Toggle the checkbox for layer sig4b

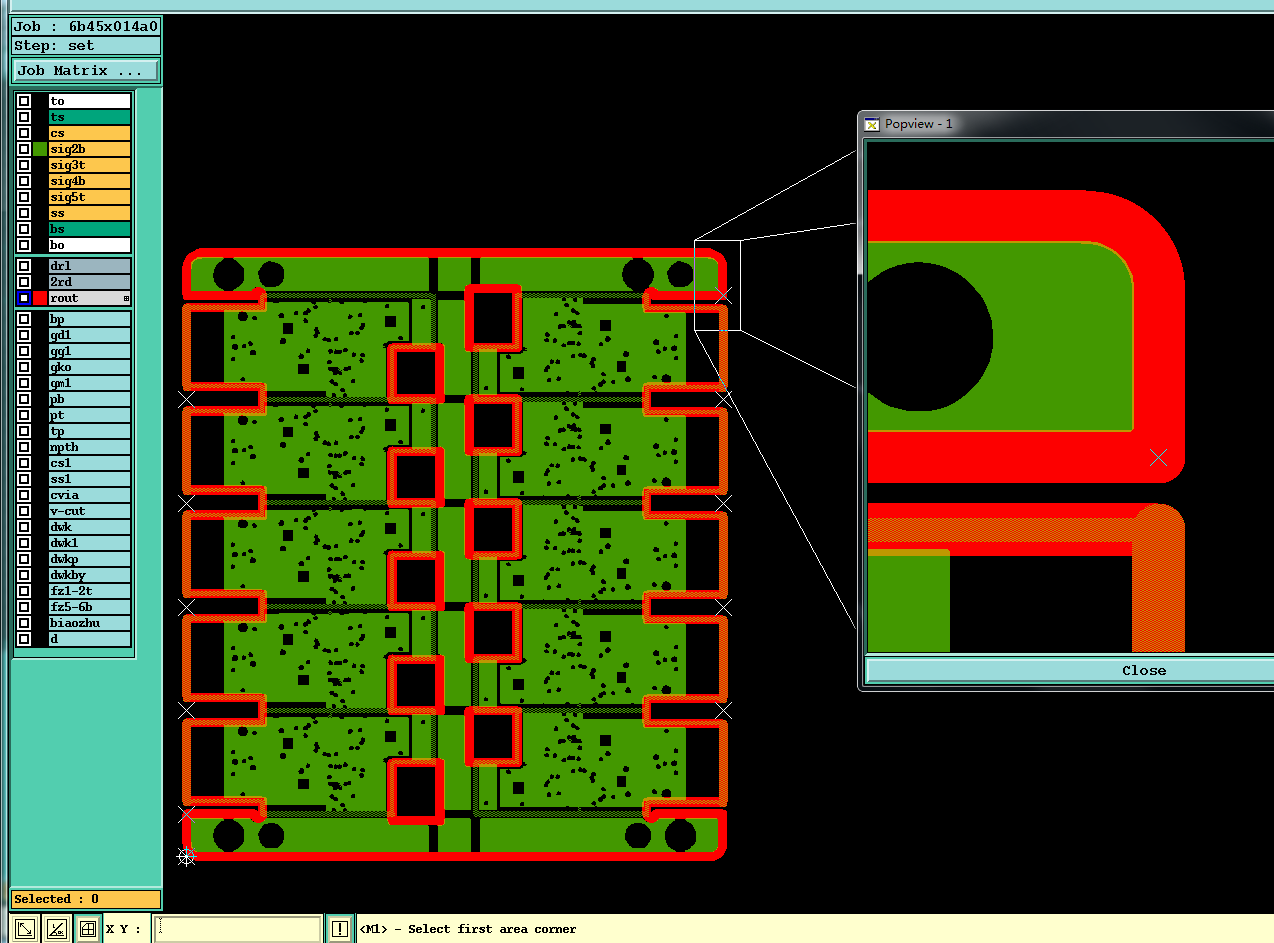[x=24, y=181]
